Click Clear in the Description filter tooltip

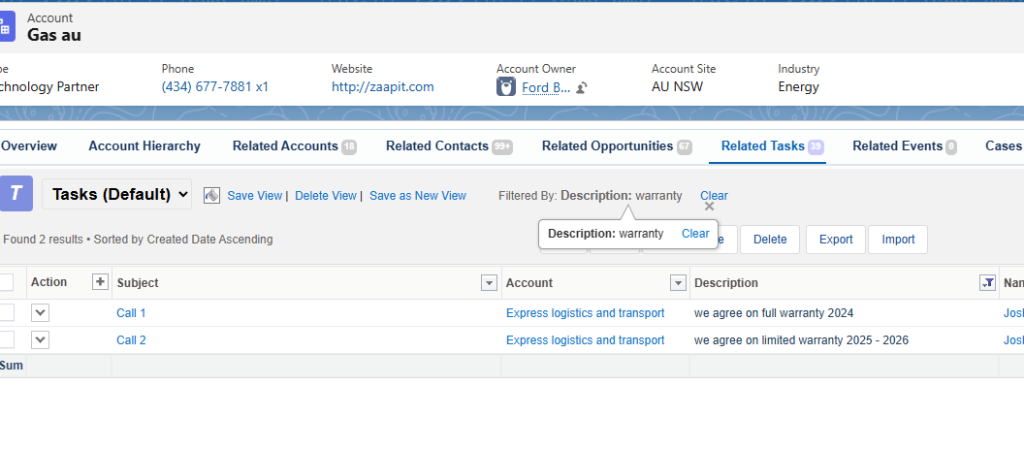(x=695, y=233)
